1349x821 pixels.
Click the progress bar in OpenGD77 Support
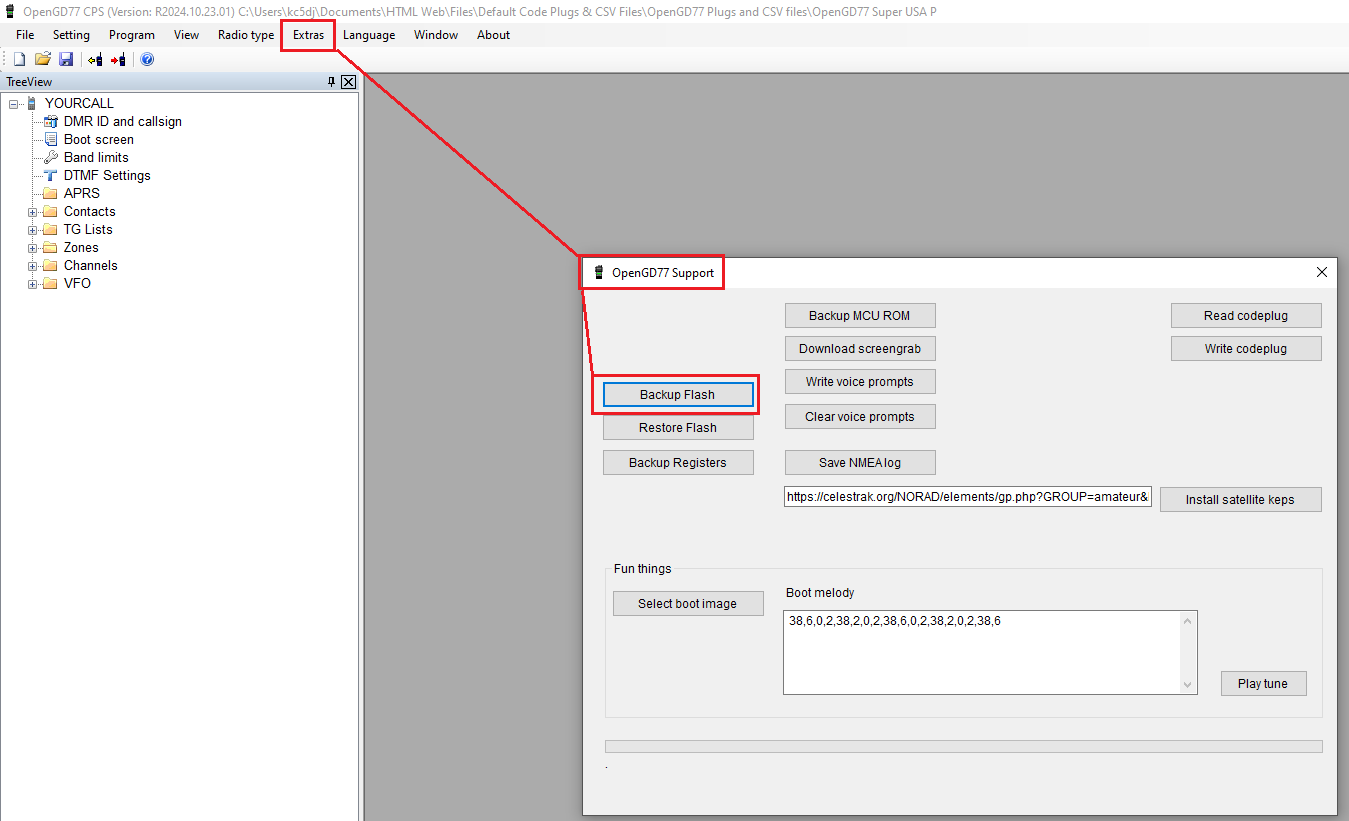click(x=964, y=746)
